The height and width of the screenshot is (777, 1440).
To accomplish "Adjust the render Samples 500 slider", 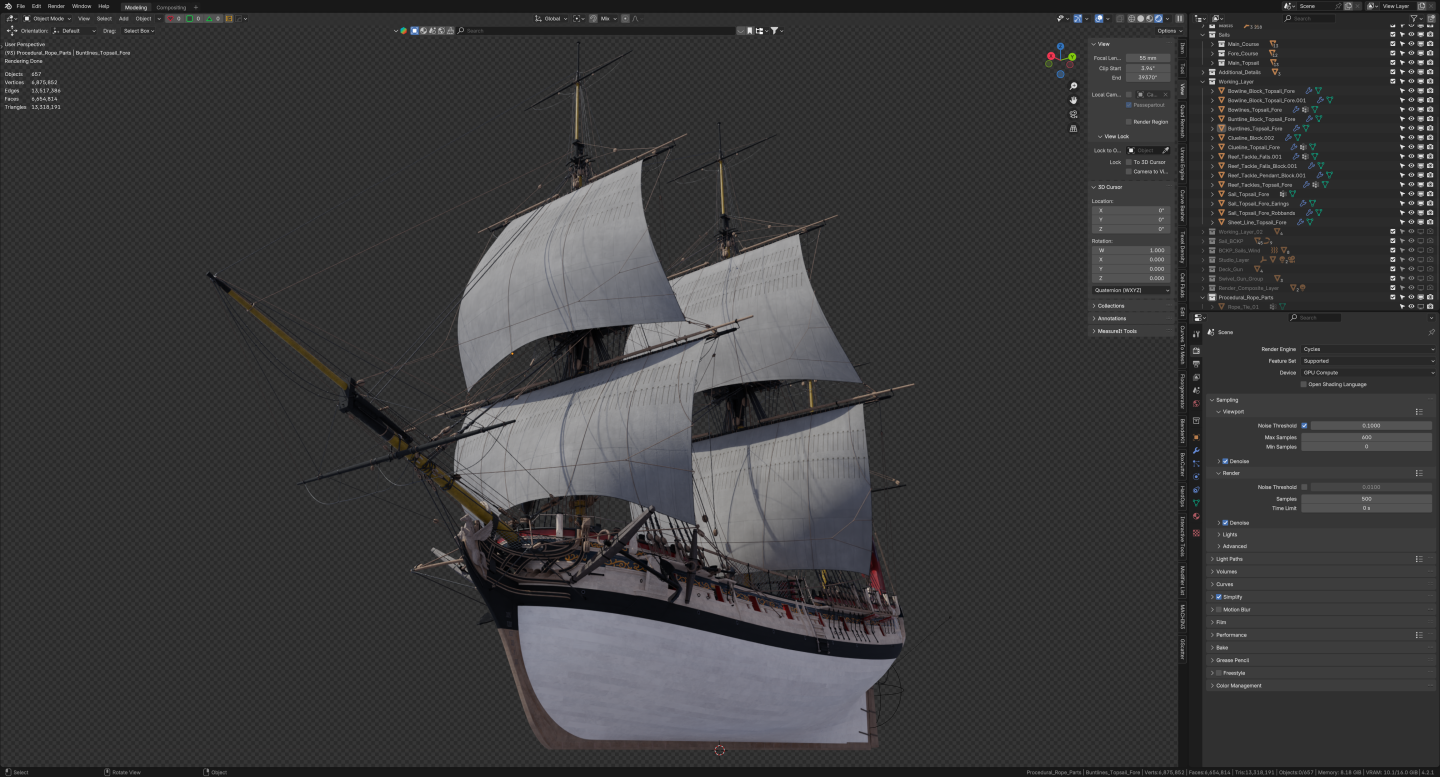I will pos(1366,498).
